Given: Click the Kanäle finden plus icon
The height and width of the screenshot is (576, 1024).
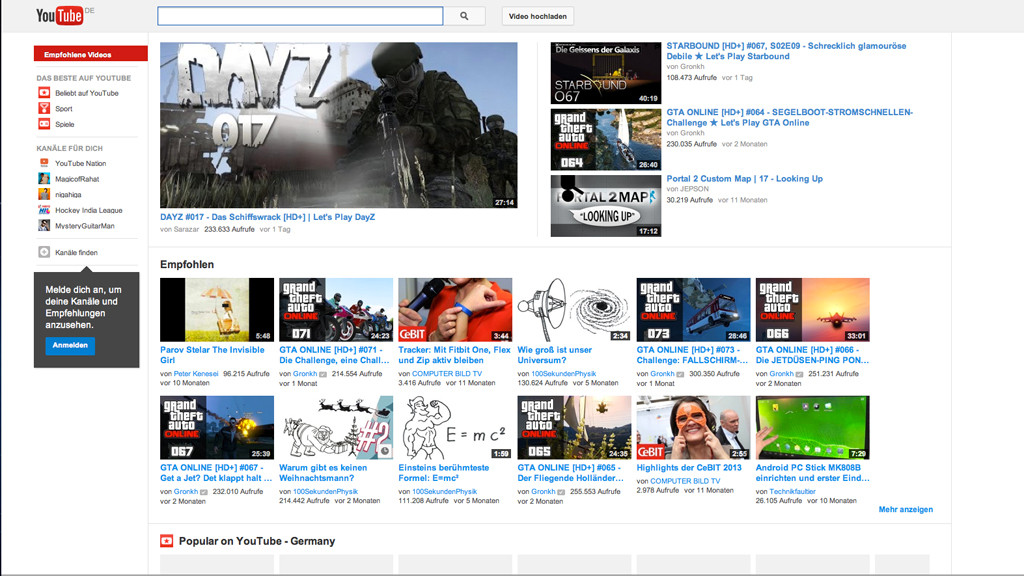Looking at the screenshot, I should [x=44, y=252].
